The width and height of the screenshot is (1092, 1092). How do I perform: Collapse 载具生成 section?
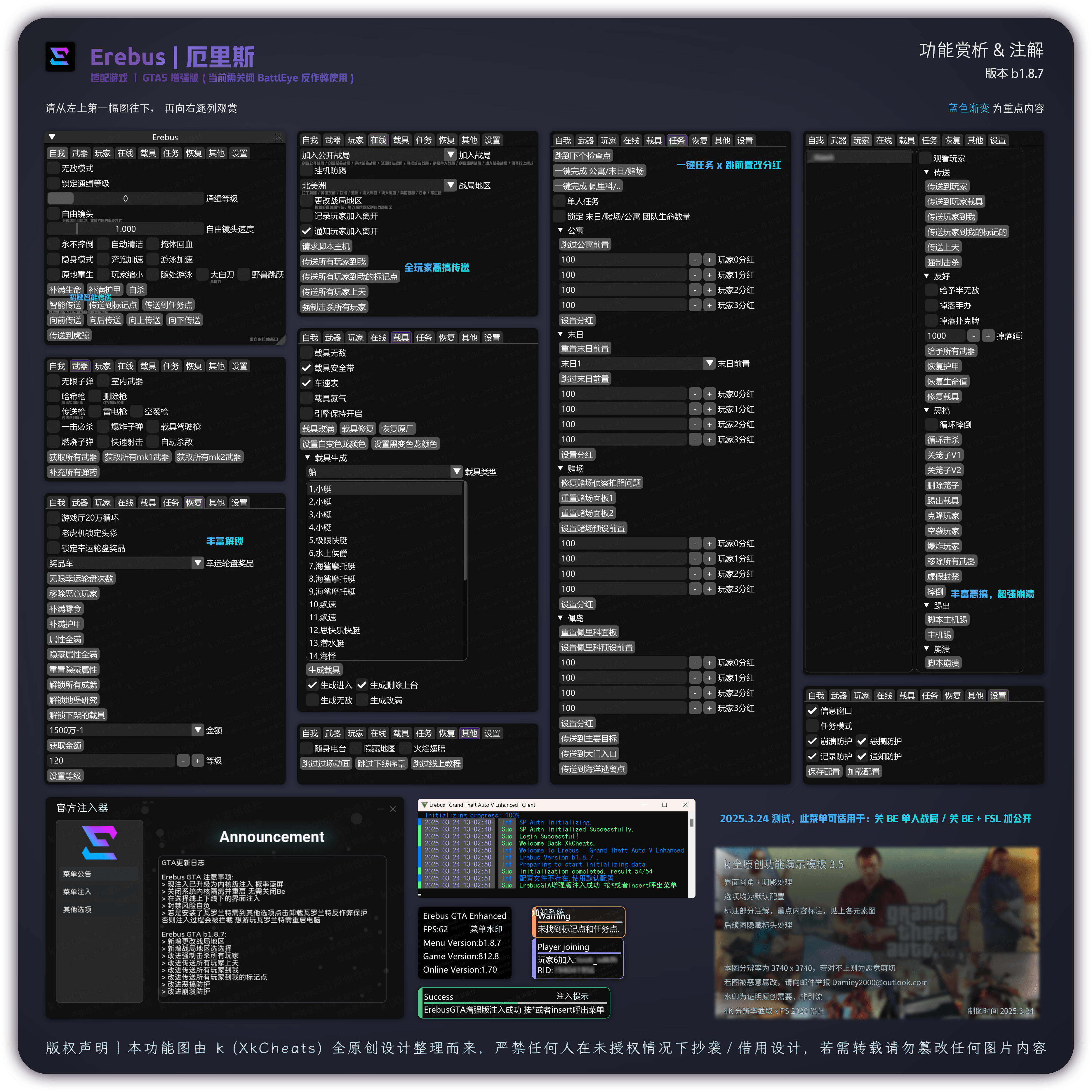coord(307,458)
